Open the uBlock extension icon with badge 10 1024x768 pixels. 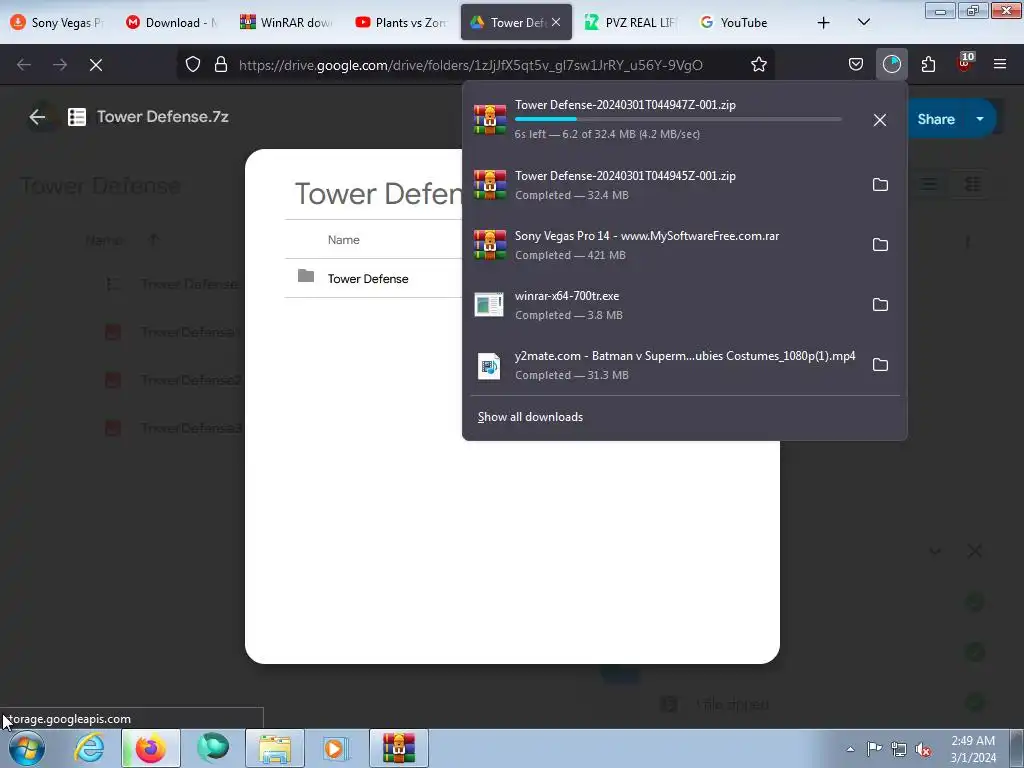(965, 63)
